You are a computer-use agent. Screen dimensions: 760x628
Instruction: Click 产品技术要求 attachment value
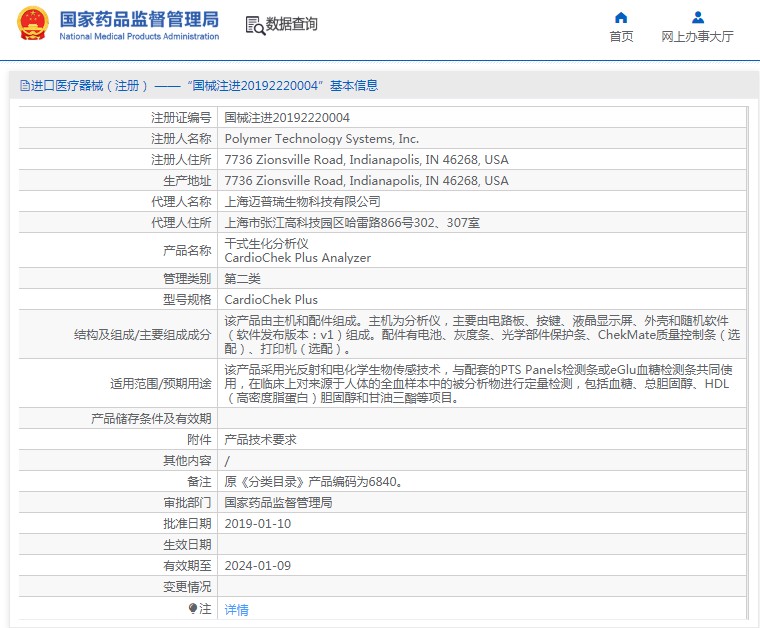(260, 440)
